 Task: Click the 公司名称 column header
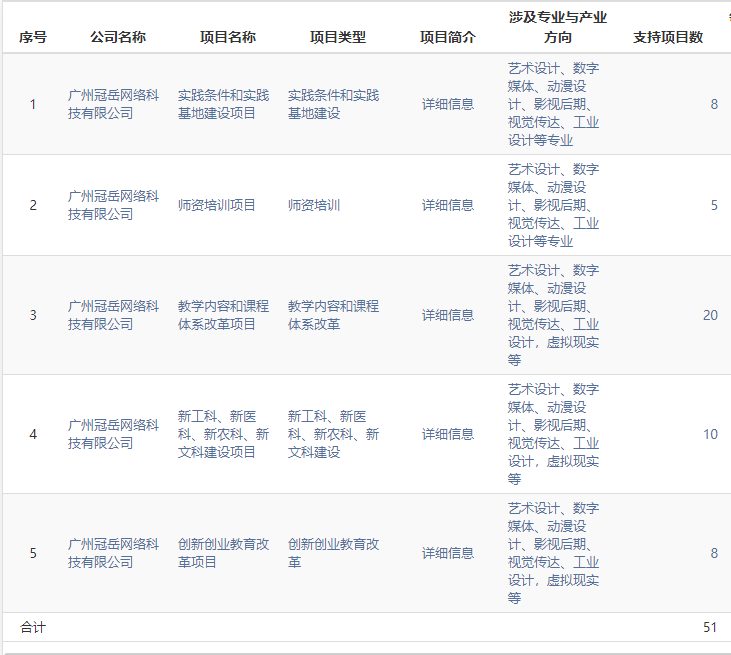click(118, 37)
